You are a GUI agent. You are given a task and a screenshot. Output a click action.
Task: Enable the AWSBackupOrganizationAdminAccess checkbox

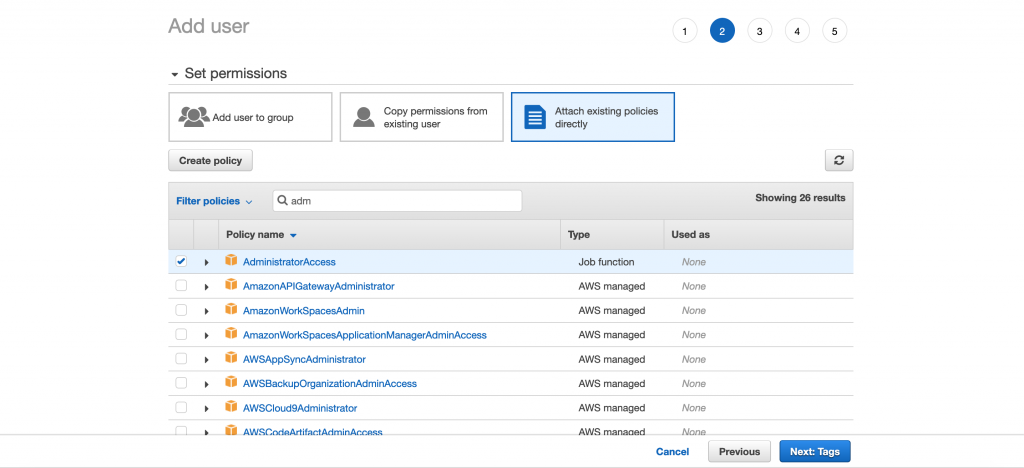click(181, 383)
